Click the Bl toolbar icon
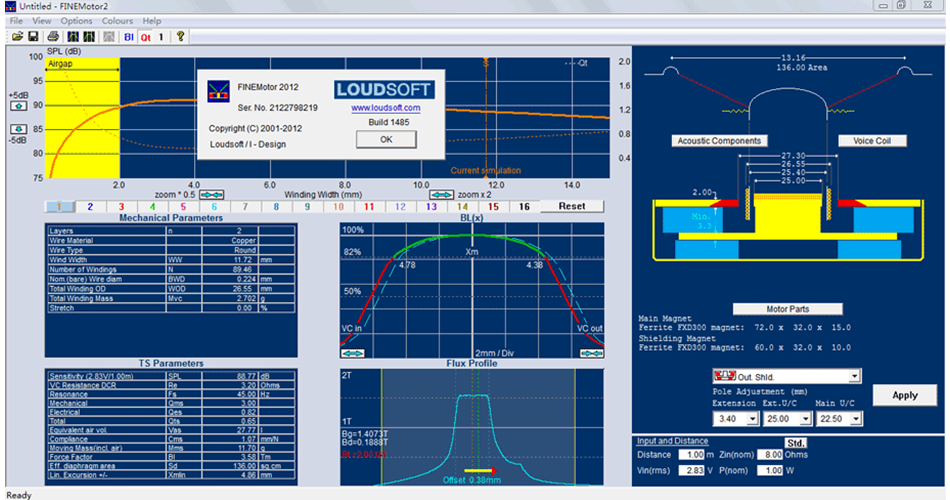This screenshot has width=950, height=500. coord(128,37)
